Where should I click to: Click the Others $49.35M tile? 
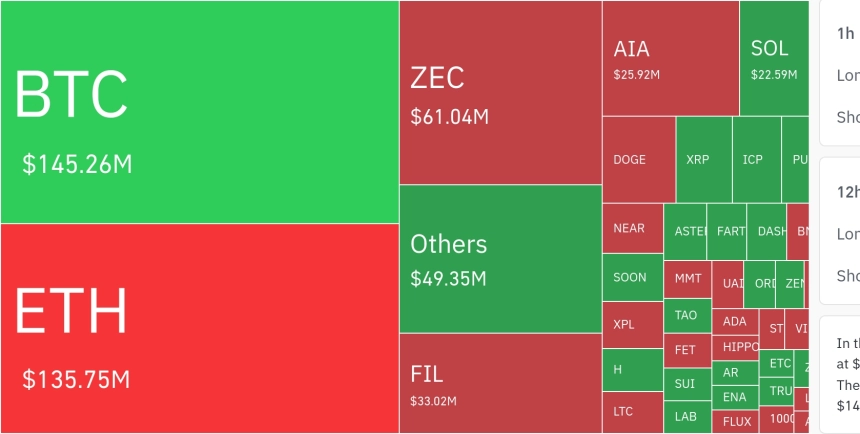[500, 259]
